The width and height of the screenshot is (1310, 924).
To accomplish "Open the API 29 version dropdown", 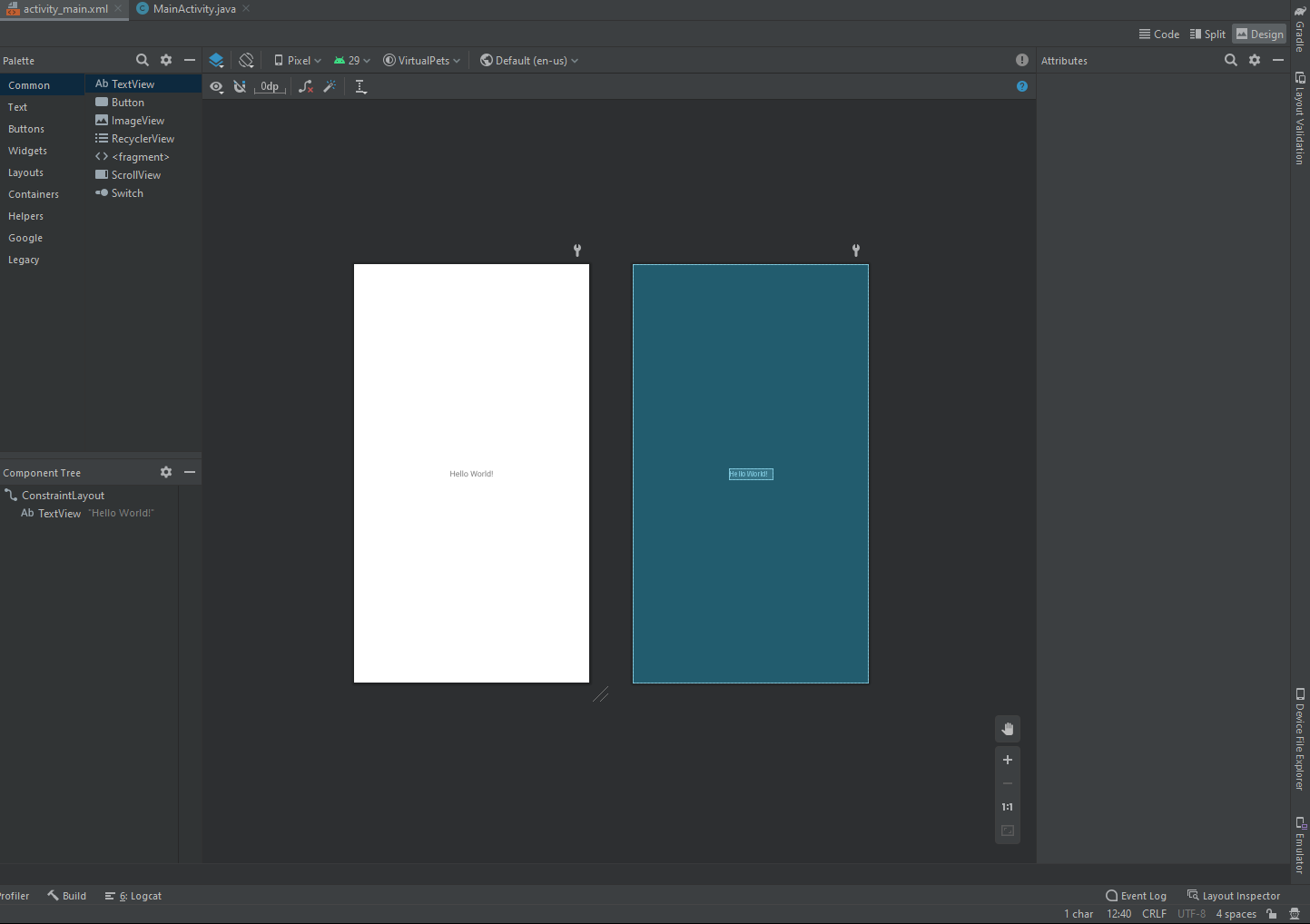I will coord(352,61).
